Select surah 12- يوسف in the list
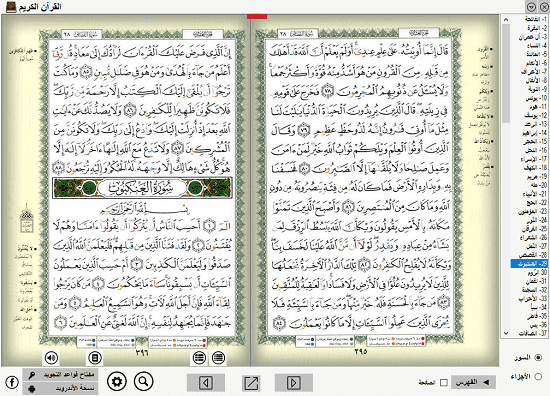This screenshot has height=396, width=550. [536, 115]
